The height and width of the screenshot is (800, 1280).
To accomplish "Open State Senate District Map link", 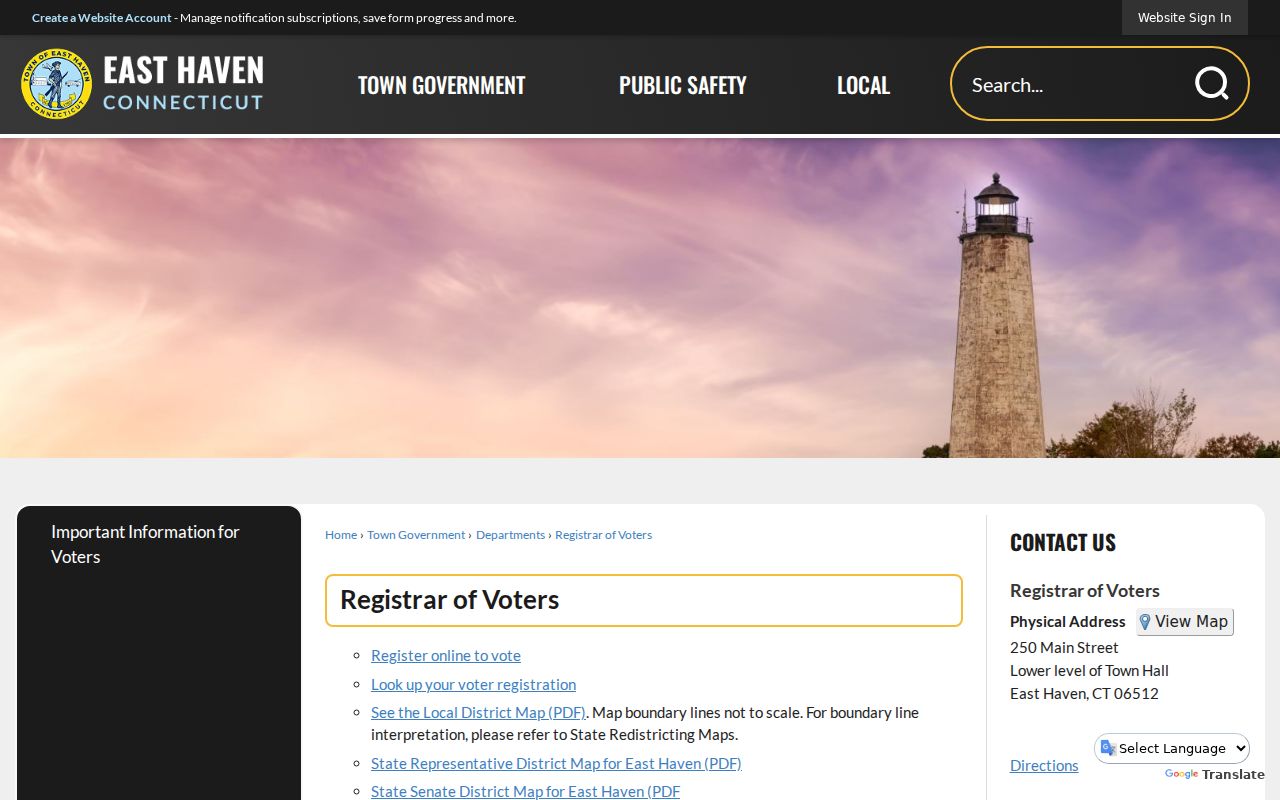I will pyautogui.click(x=525, y=792).
